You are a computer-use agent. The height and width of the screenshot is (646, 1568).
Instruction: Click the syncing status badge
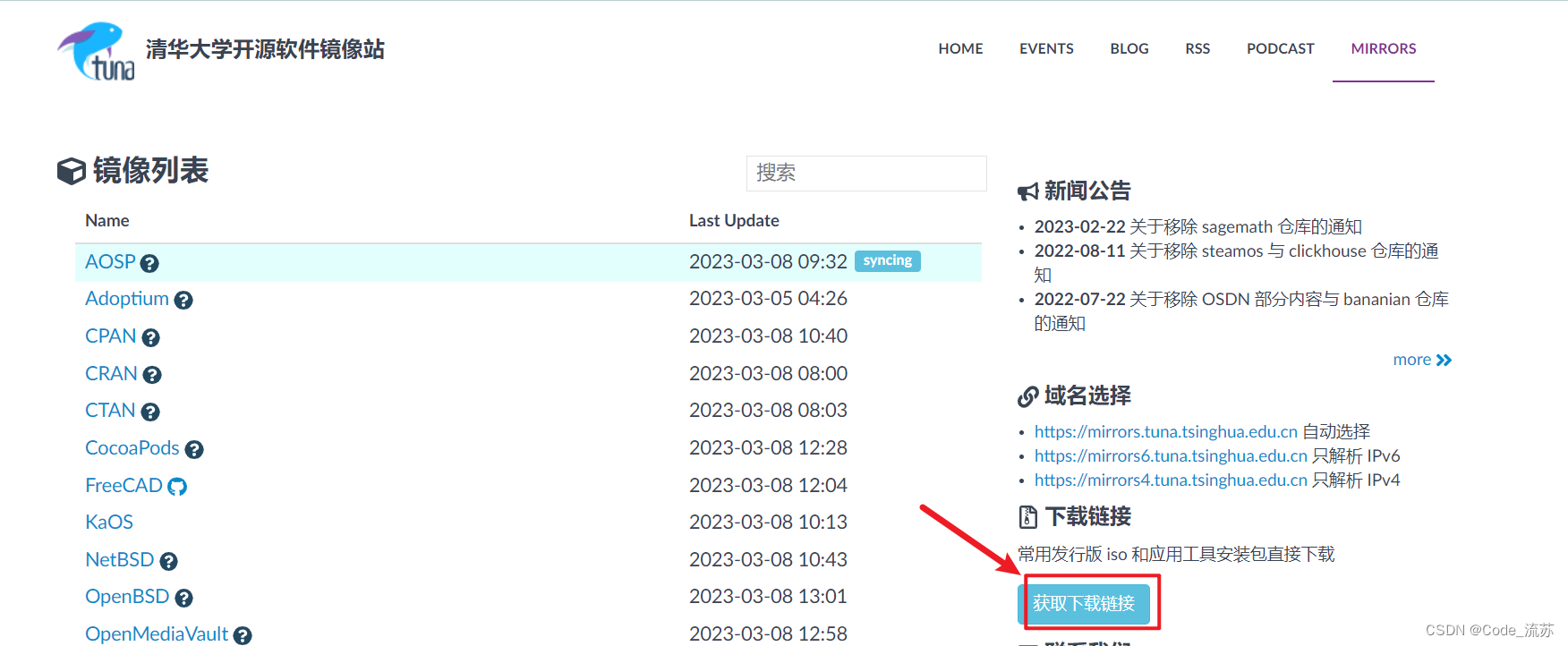888,260
